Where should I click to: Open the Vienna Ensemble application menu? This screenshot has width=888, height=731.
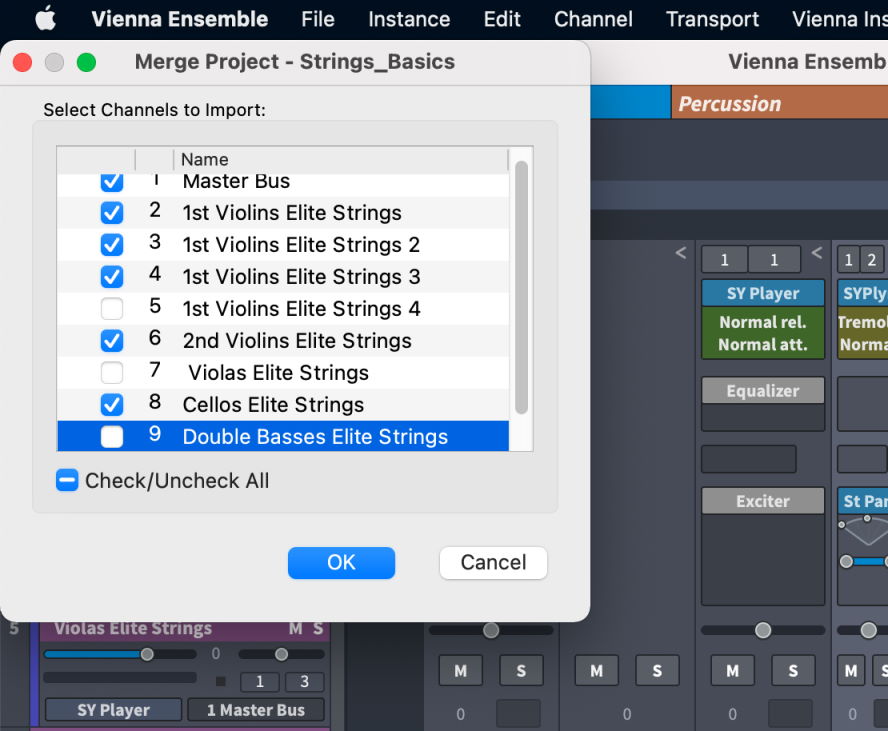[x=180, y=19]
